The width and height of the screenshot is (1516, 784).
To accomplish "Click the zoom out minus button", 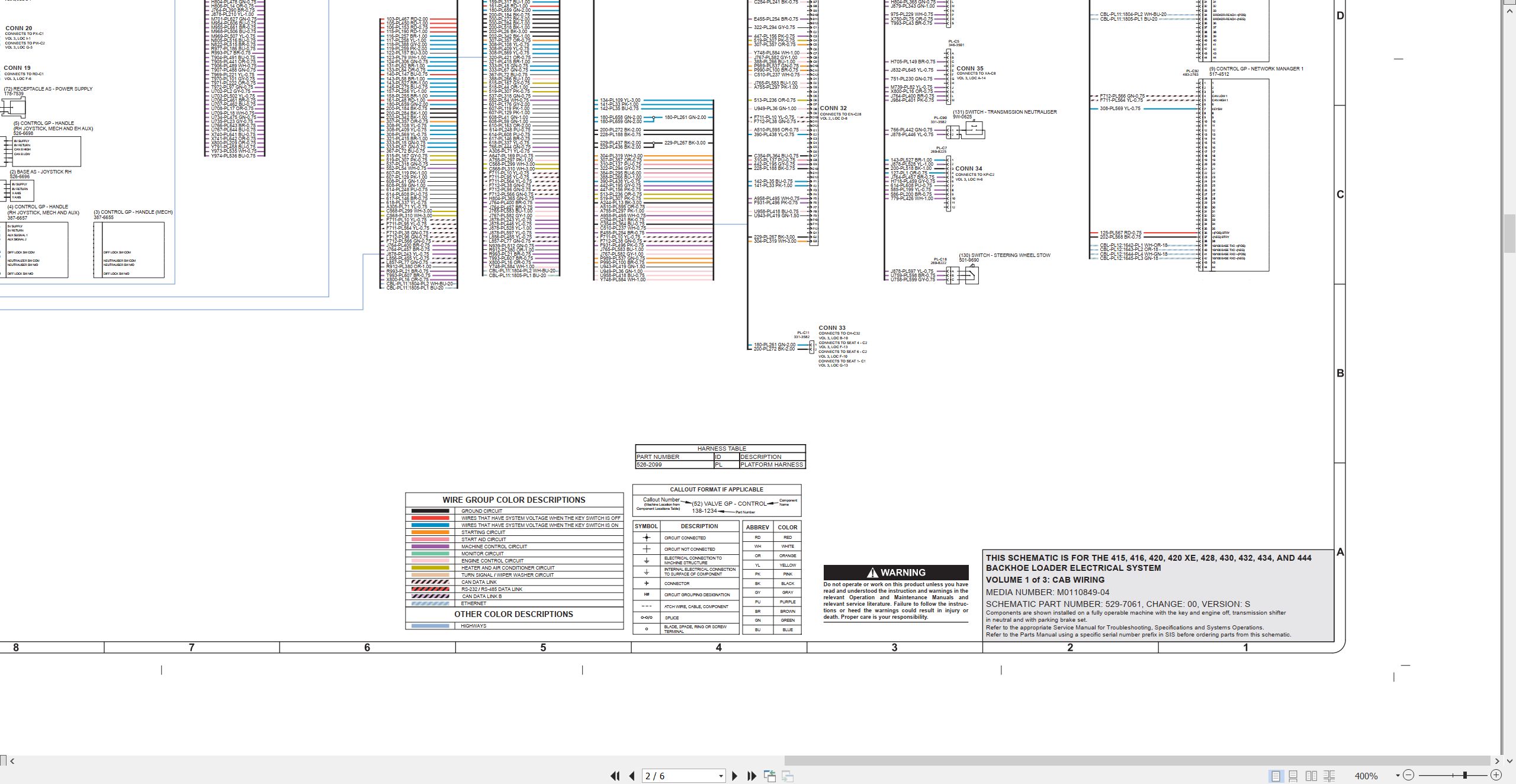I will point(1409,775).
